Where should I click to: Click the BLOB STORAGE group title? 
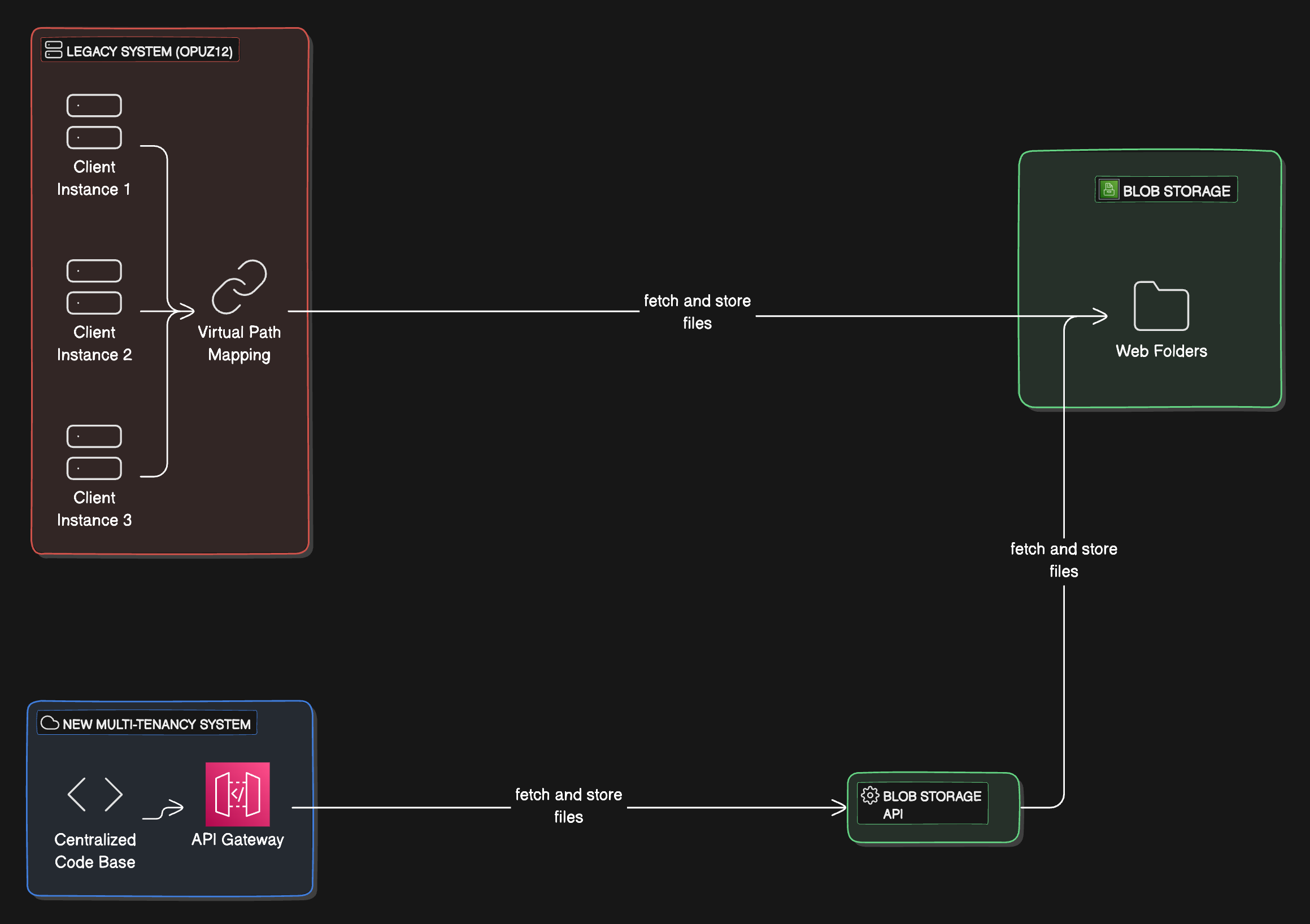coord(1176,191)
